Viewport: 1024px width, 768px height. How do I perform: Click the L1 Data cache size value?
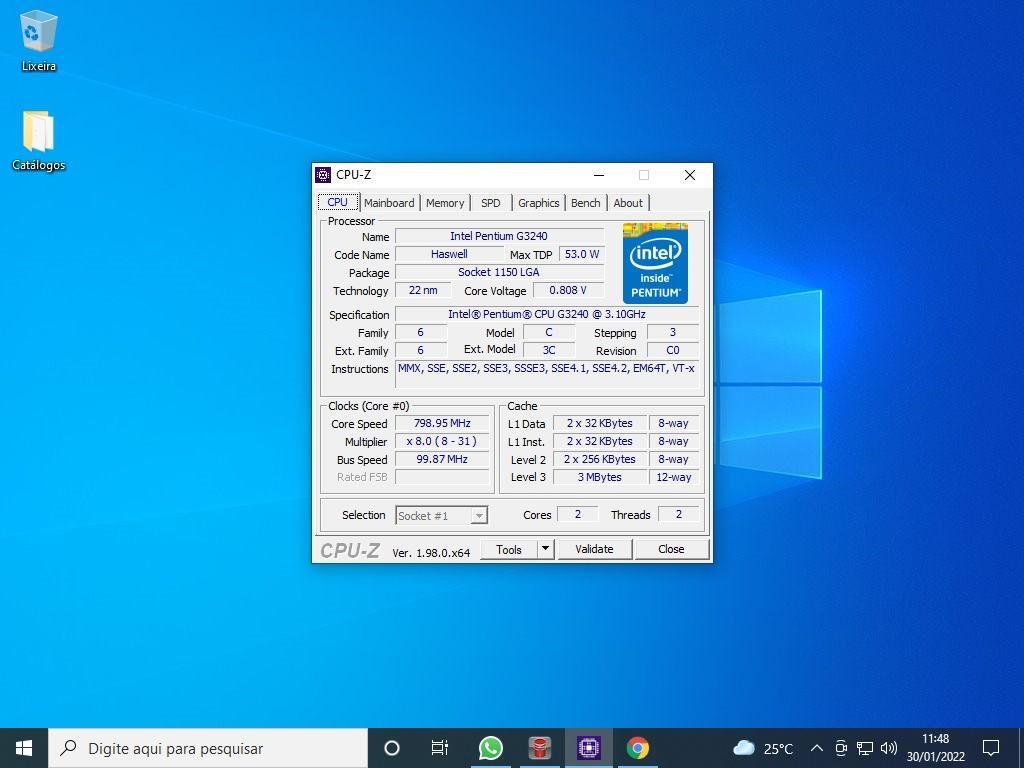[600, 423]
